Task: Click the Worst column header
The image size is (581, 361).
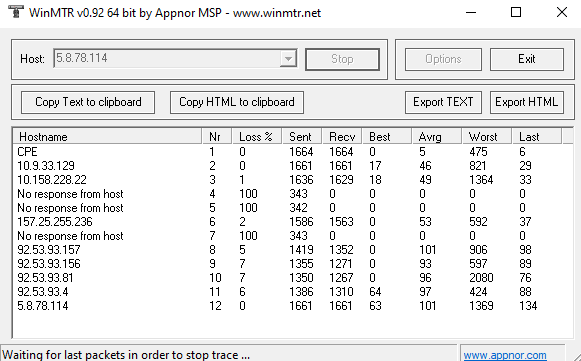Action: click(487, 136)
